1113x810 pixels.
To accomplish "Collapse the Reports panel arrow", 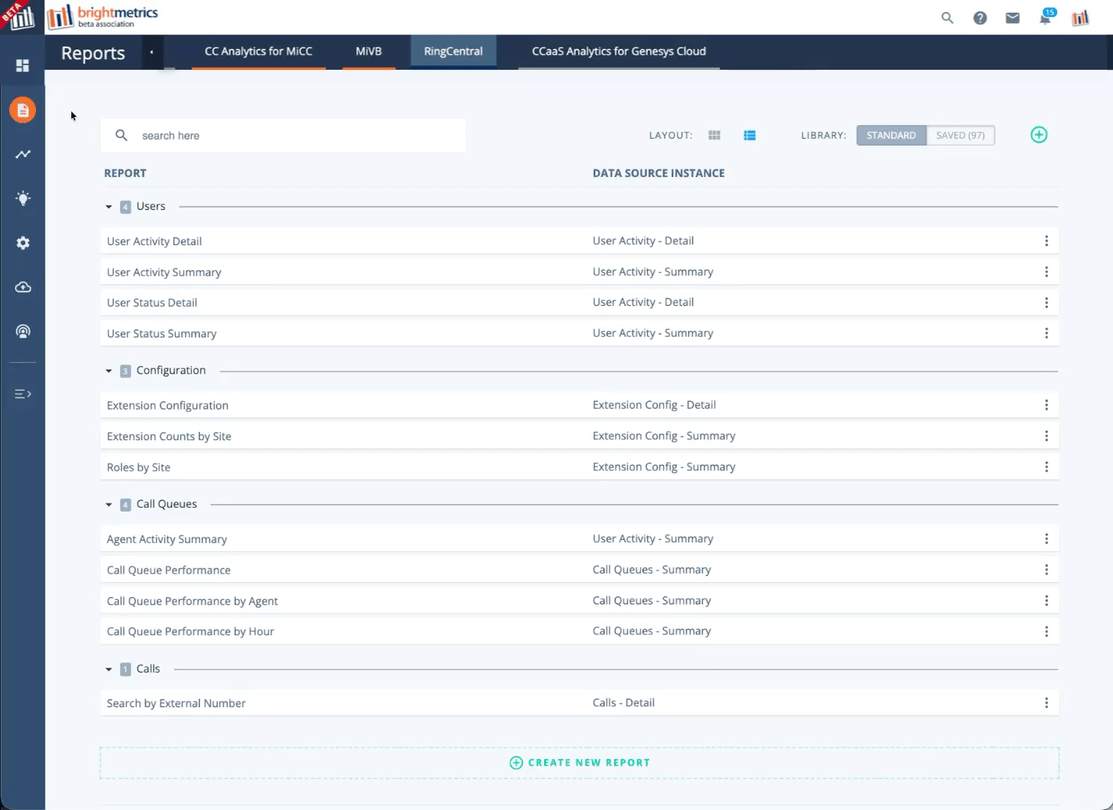I will pos(151,52).
